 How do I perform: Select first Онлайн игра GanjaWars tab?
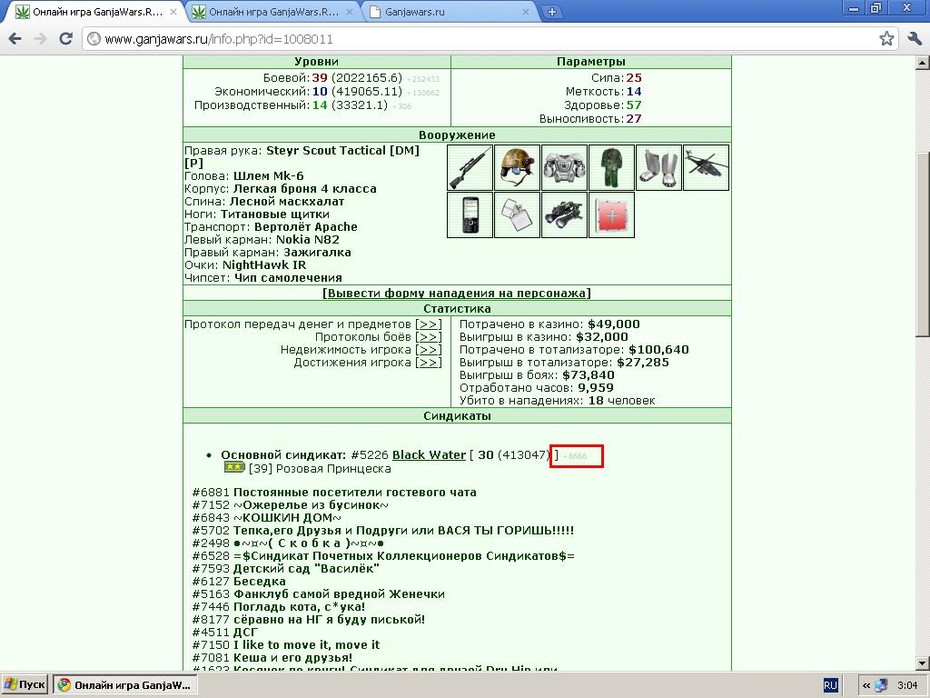click(x=95, y=12)
